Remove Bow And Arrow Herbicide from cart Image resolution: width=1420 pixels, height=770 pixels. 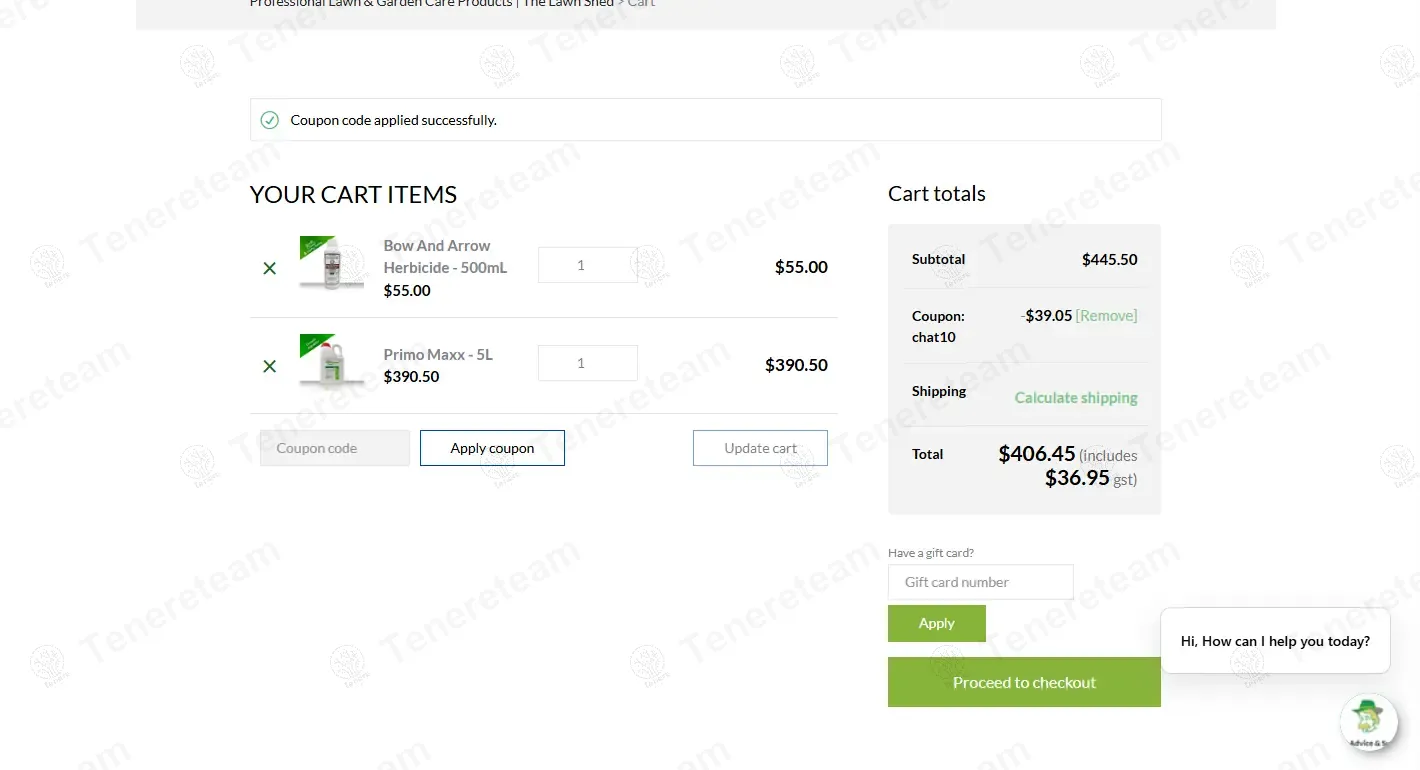(269, 268)
